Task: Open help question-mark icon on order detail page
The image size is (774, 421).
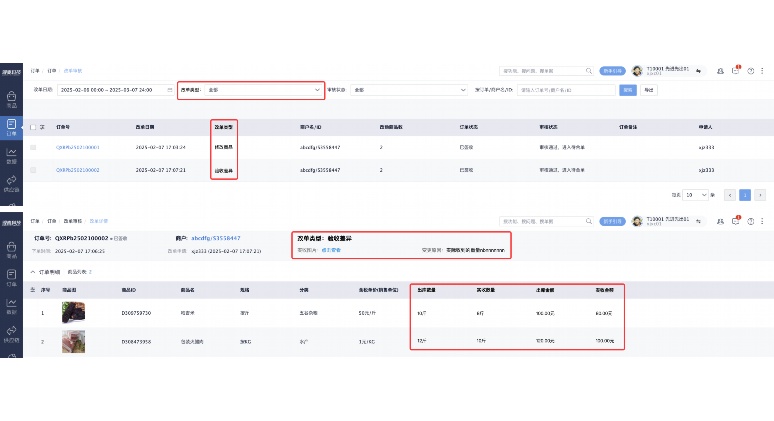Action: point(750,221)
